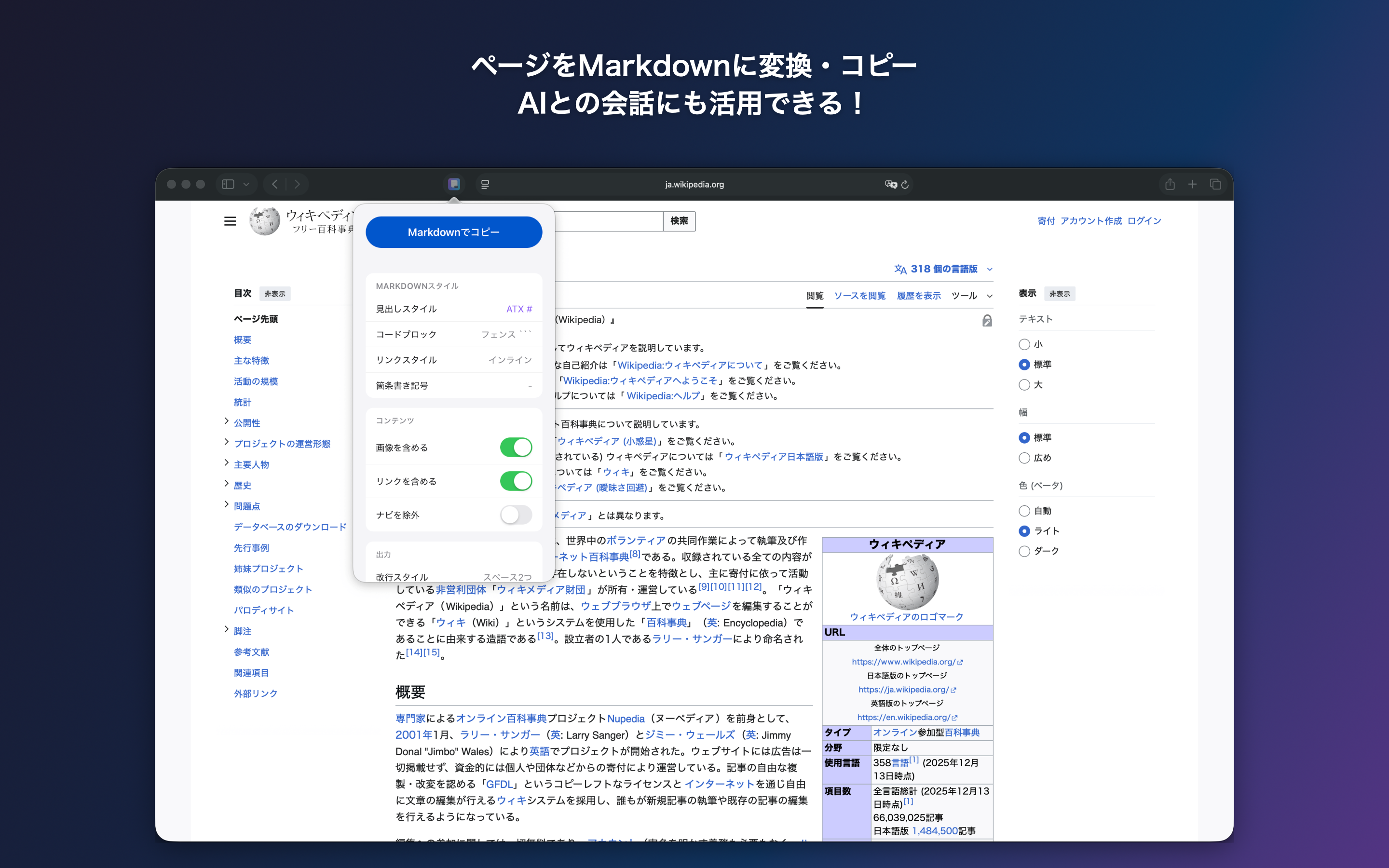Go back with the back arrow
The width and height of the screenshot is (1389, 868).
click(275, 184)
